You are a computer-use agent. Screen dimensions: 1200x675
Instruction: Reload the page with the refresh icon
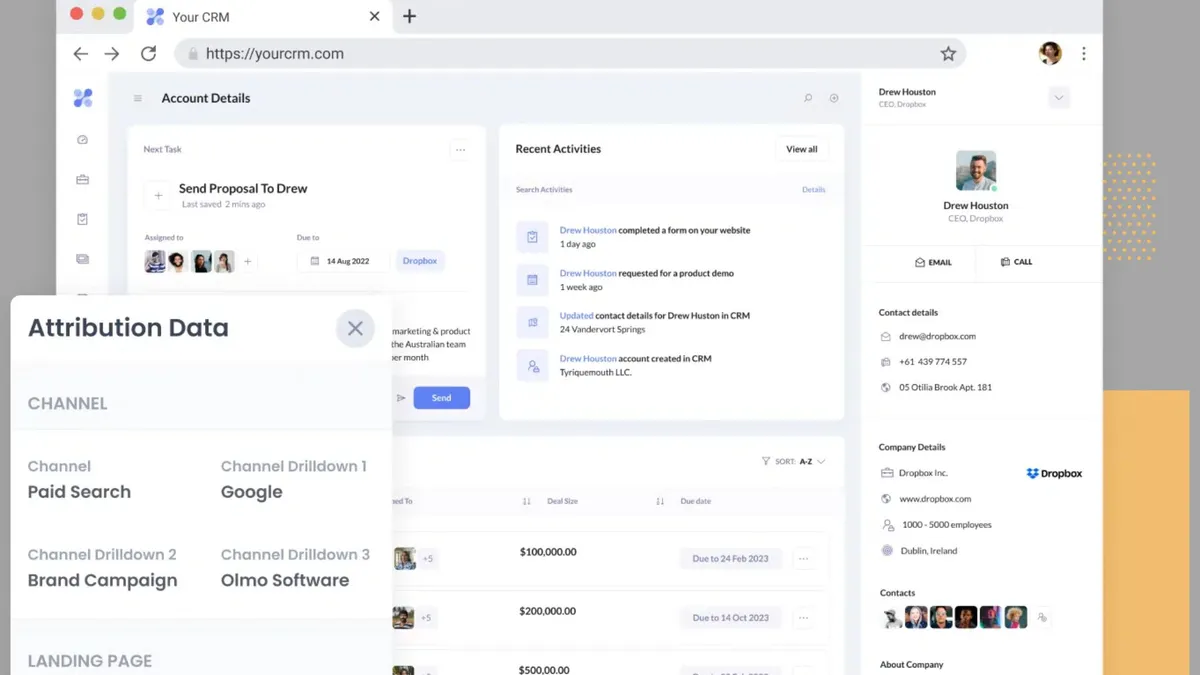(148, 54)
